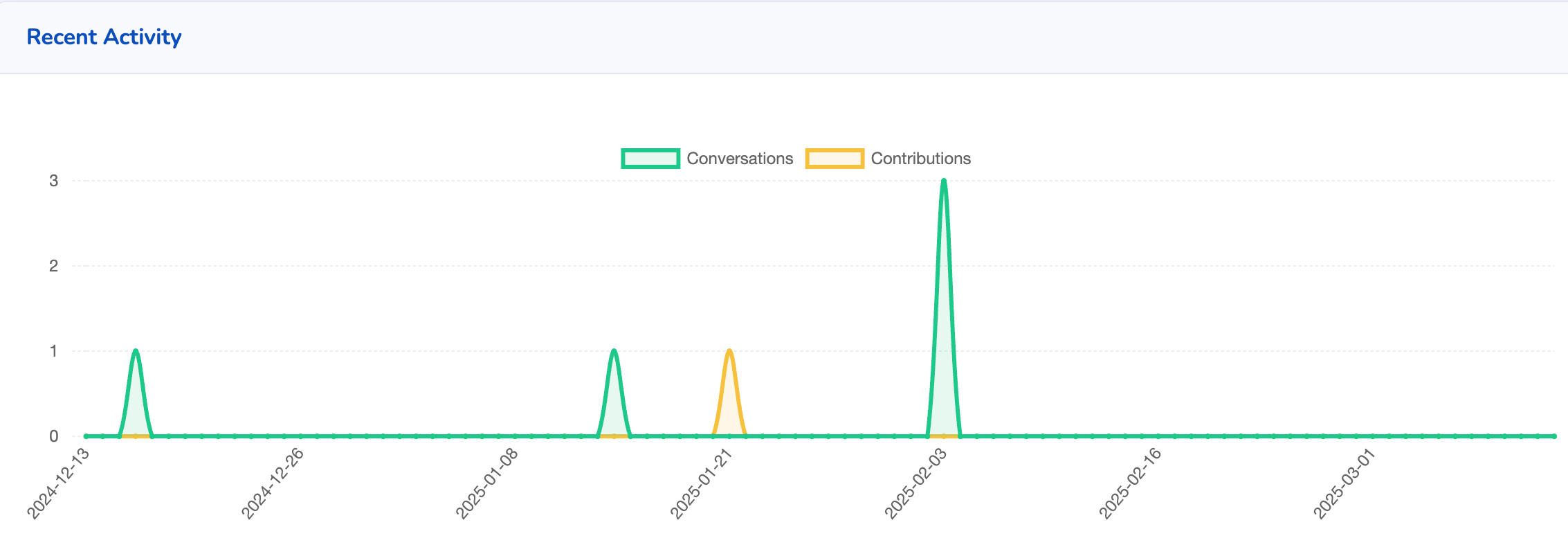Click the 2025-01-21 x-axis date label
Screen dimensions: 1568x536
click(x=702, y=482)
